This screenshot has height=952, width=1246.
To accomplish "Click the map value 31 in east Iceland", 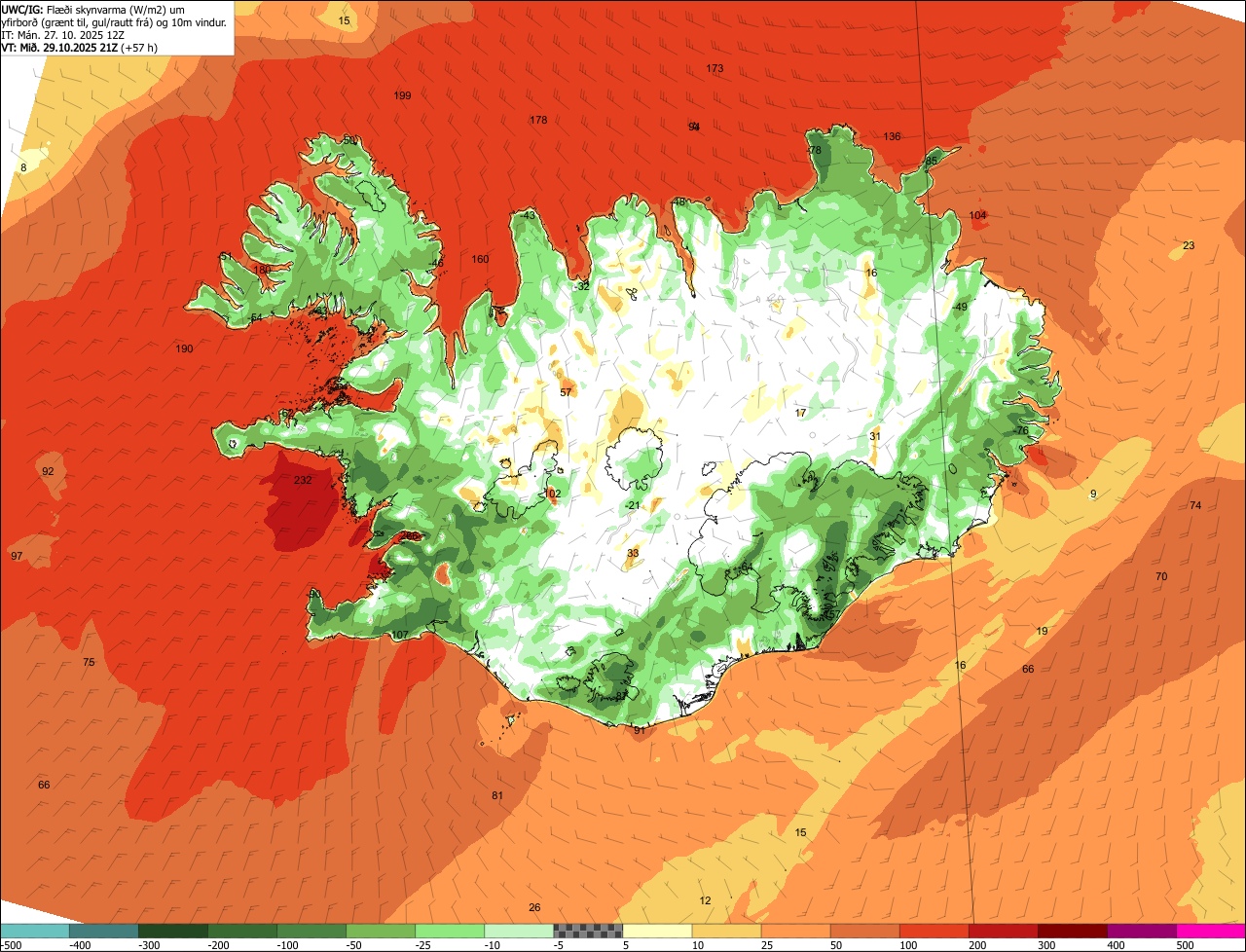I will tap(875, 436).
